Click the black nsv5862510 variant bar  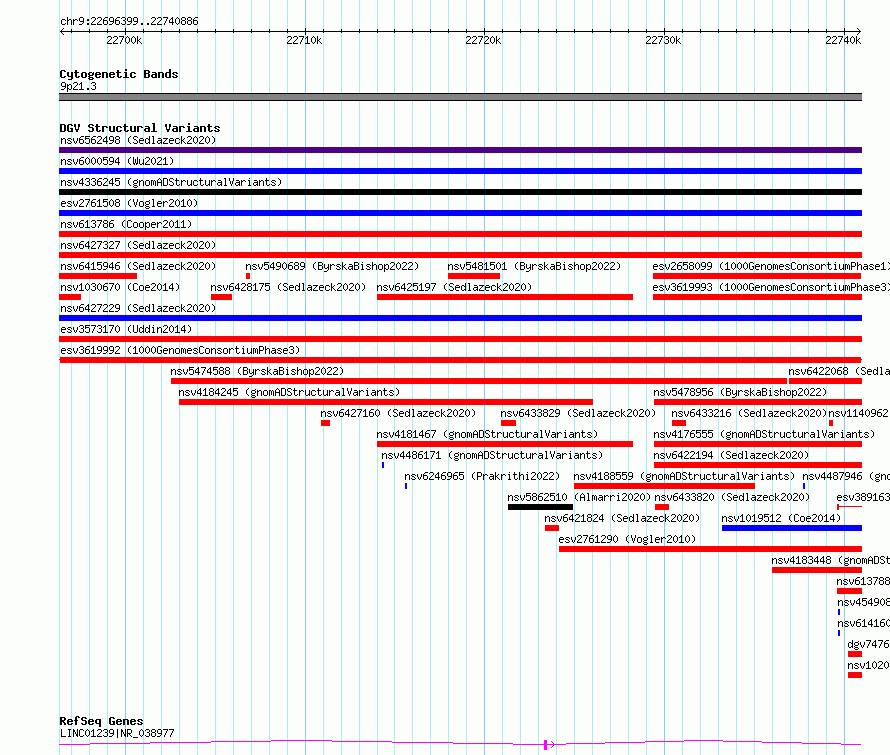(x=540, y=507)
